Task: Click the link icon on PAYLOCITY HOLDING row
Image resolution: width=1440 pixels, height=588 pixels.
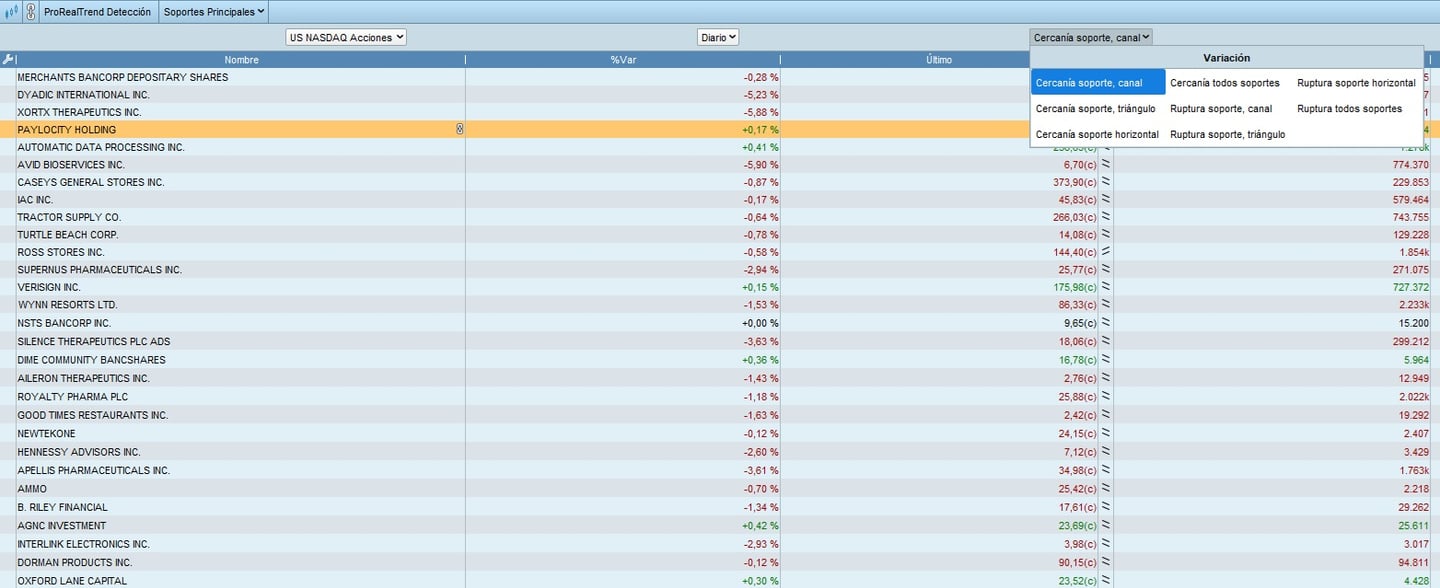Action: pos(459,129)
